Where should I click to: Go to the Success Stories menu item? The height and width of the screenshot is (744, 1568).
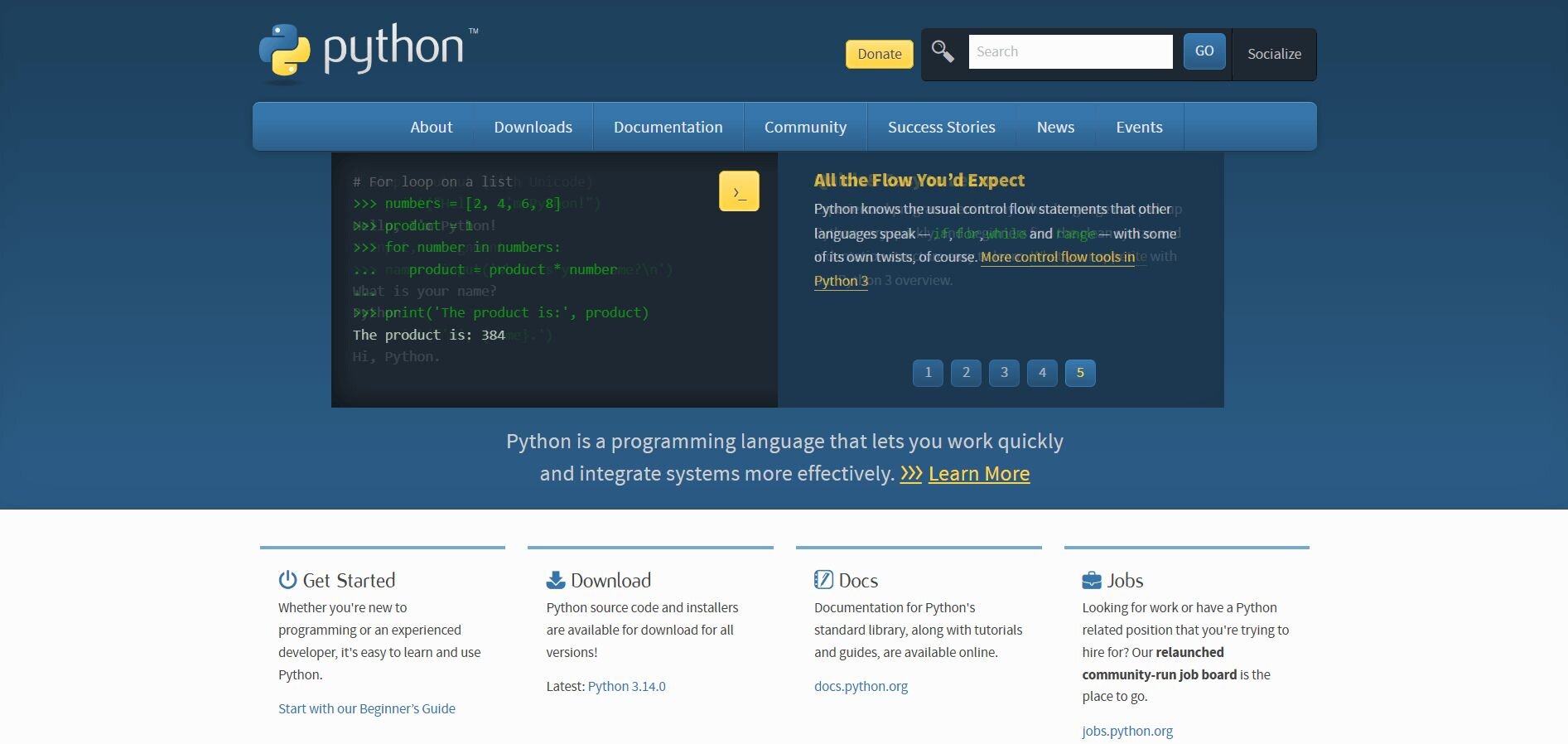[941, 127]
